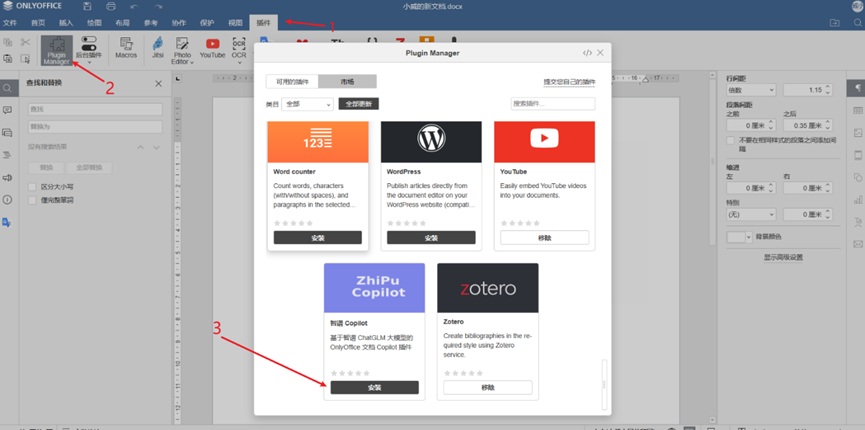The image size is (865, 430).
Task: Open Shape settings in right sidebar
Action: (857, 177)
